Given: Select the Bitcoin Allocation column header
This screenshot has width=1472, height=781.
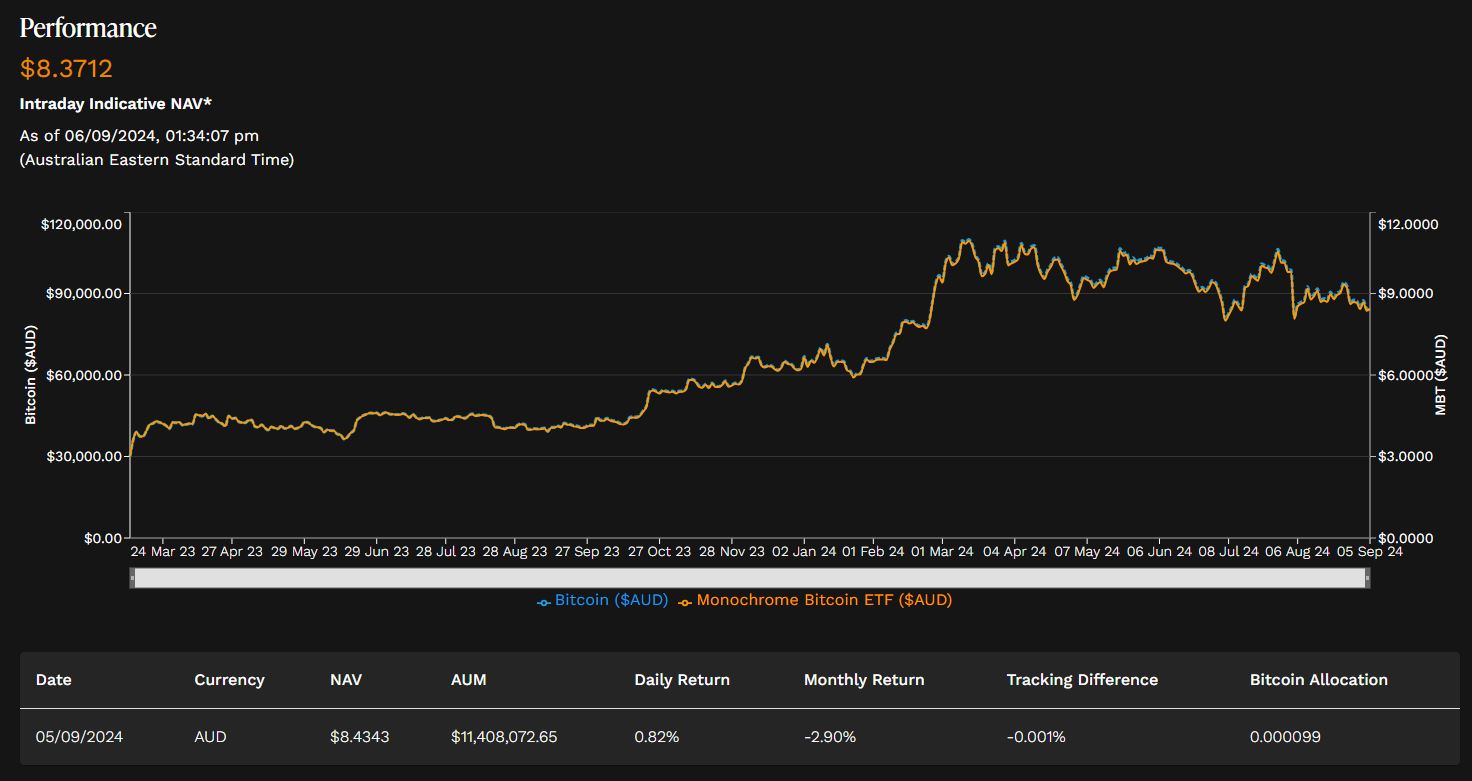Looking at the screenshot, I should click(x=1319, y=679).
